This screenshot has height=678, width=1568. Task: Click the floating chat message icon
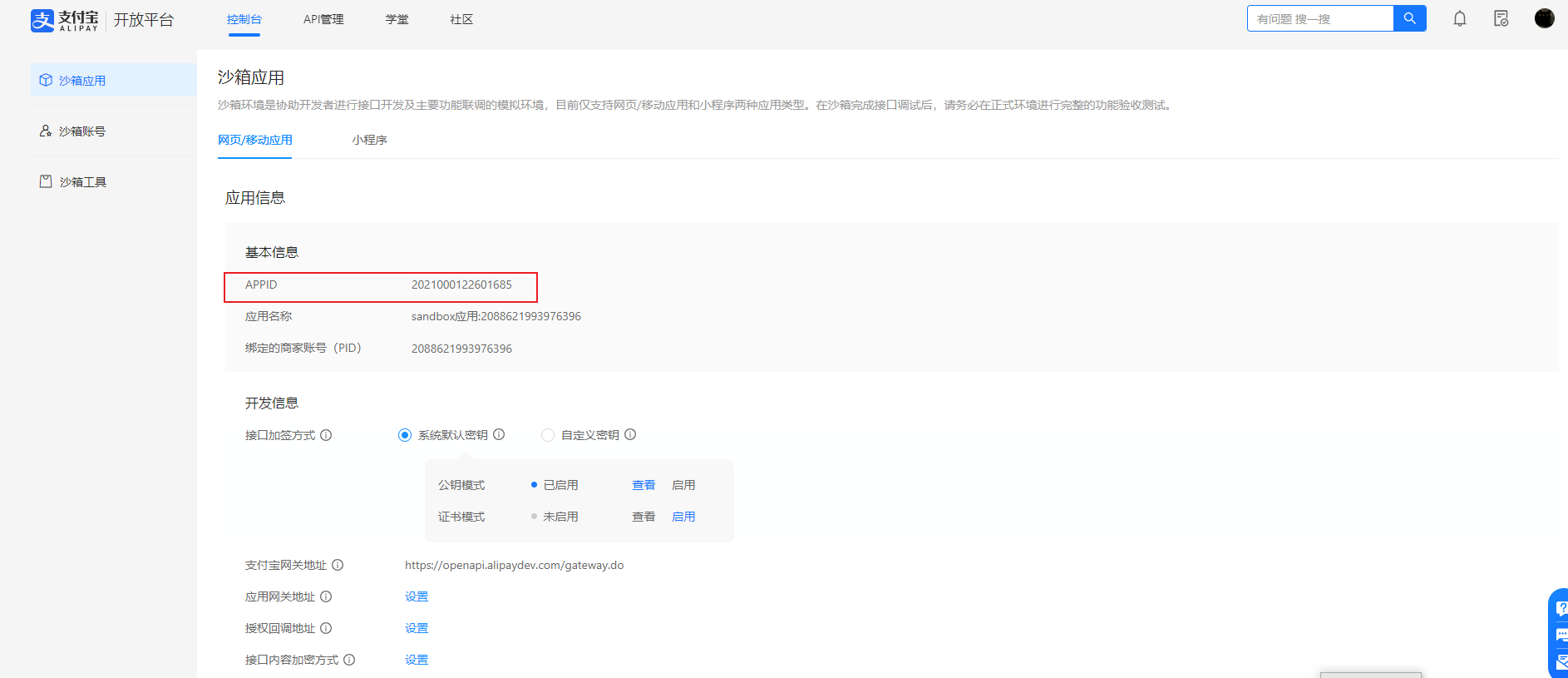click(x=1561, y=636)
